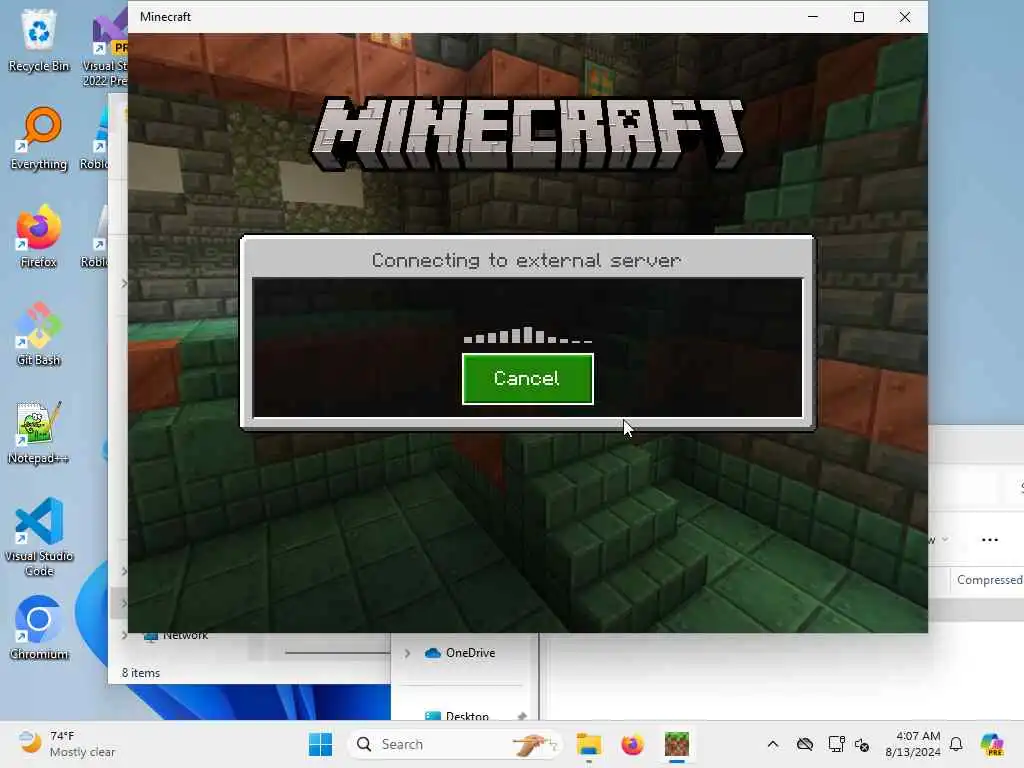Image resolution: width=1024 pixels, height=768 pixels.
Task: Open the Visual Studio 2022 Preview shortcut
Action: pyautogui.click(x=108, y=47)
